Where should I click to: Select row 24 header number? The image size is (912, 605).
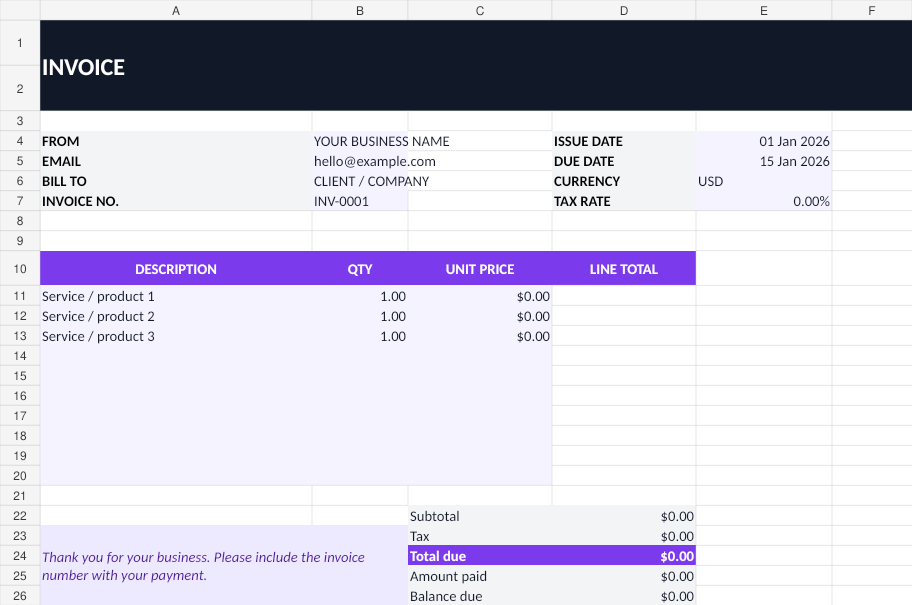point(20,556)
